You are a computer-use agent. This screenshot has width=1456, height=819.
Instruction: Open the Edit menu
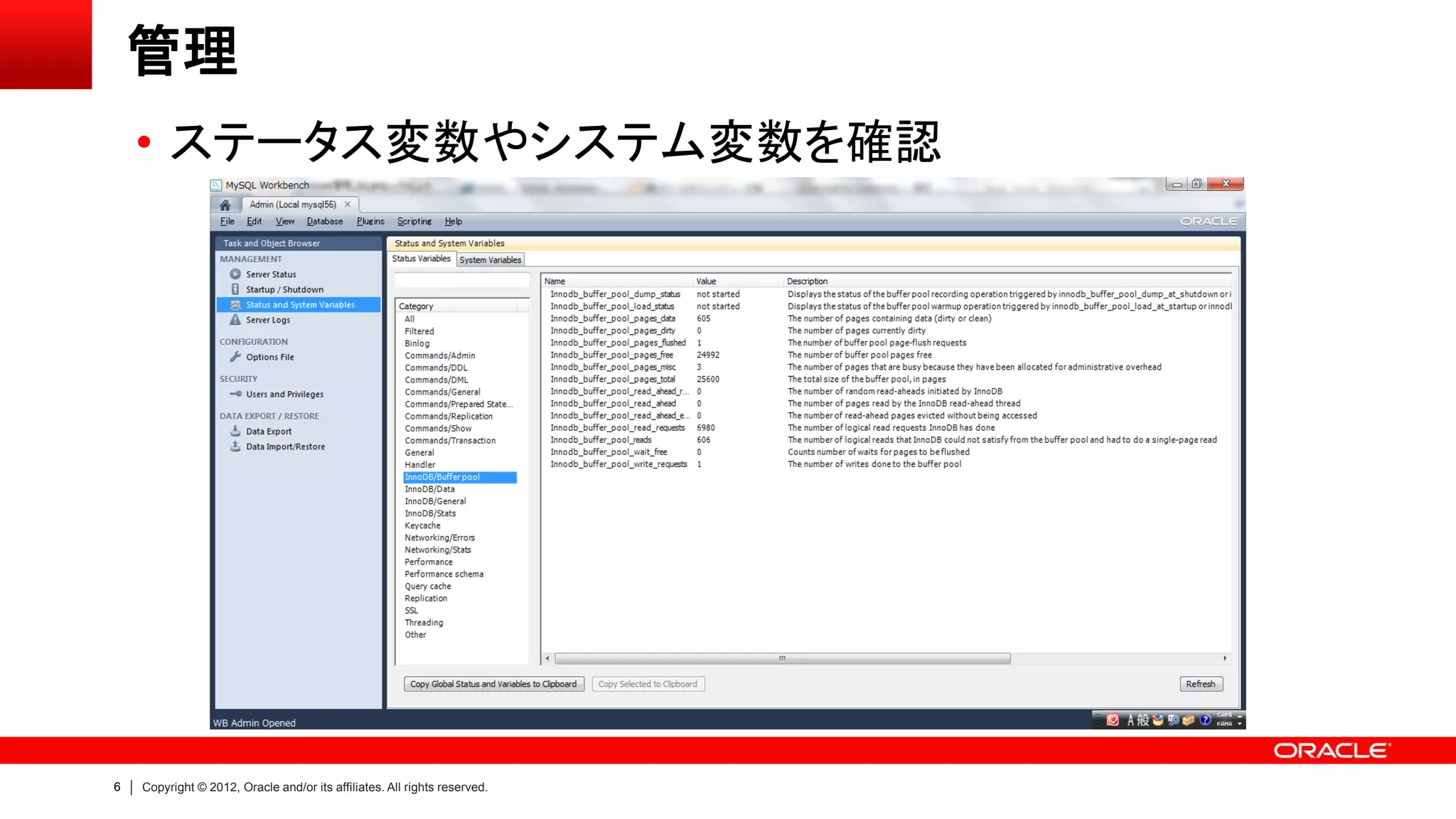coord(255,221)
